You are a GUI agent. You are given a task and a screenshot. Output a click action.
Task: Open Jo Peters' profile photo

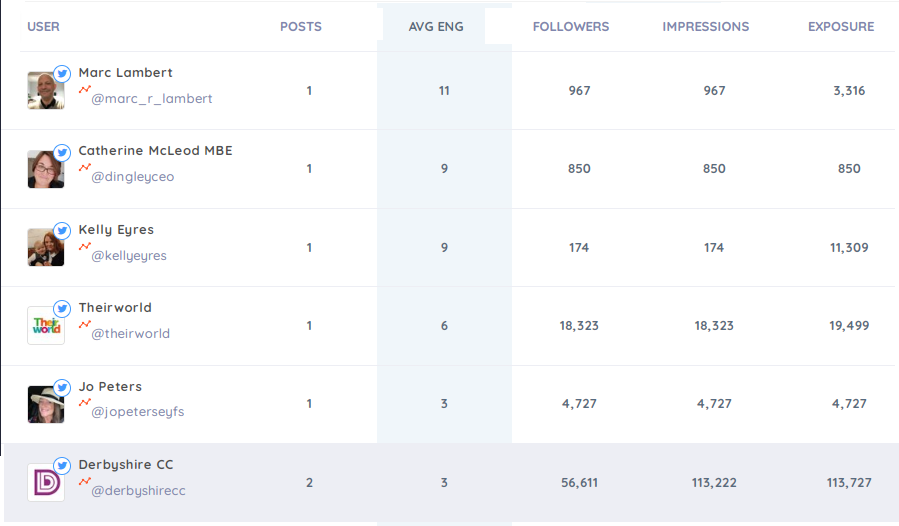tap(46, 404)
